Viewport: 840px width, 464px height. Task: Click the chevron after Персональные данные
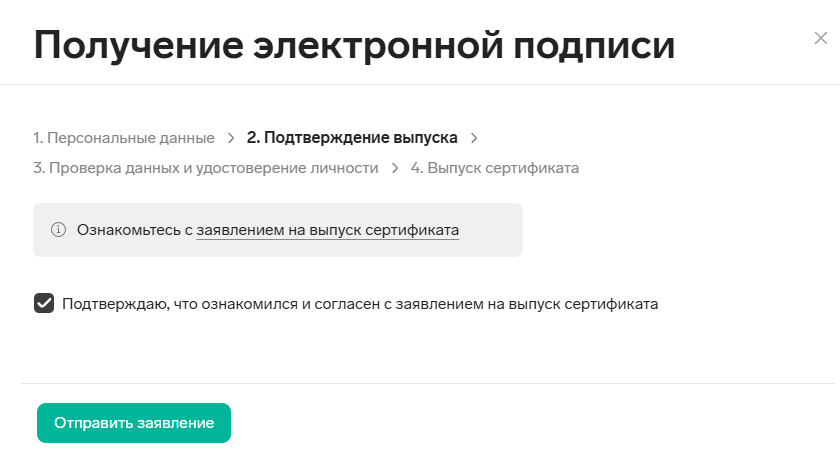231,138
